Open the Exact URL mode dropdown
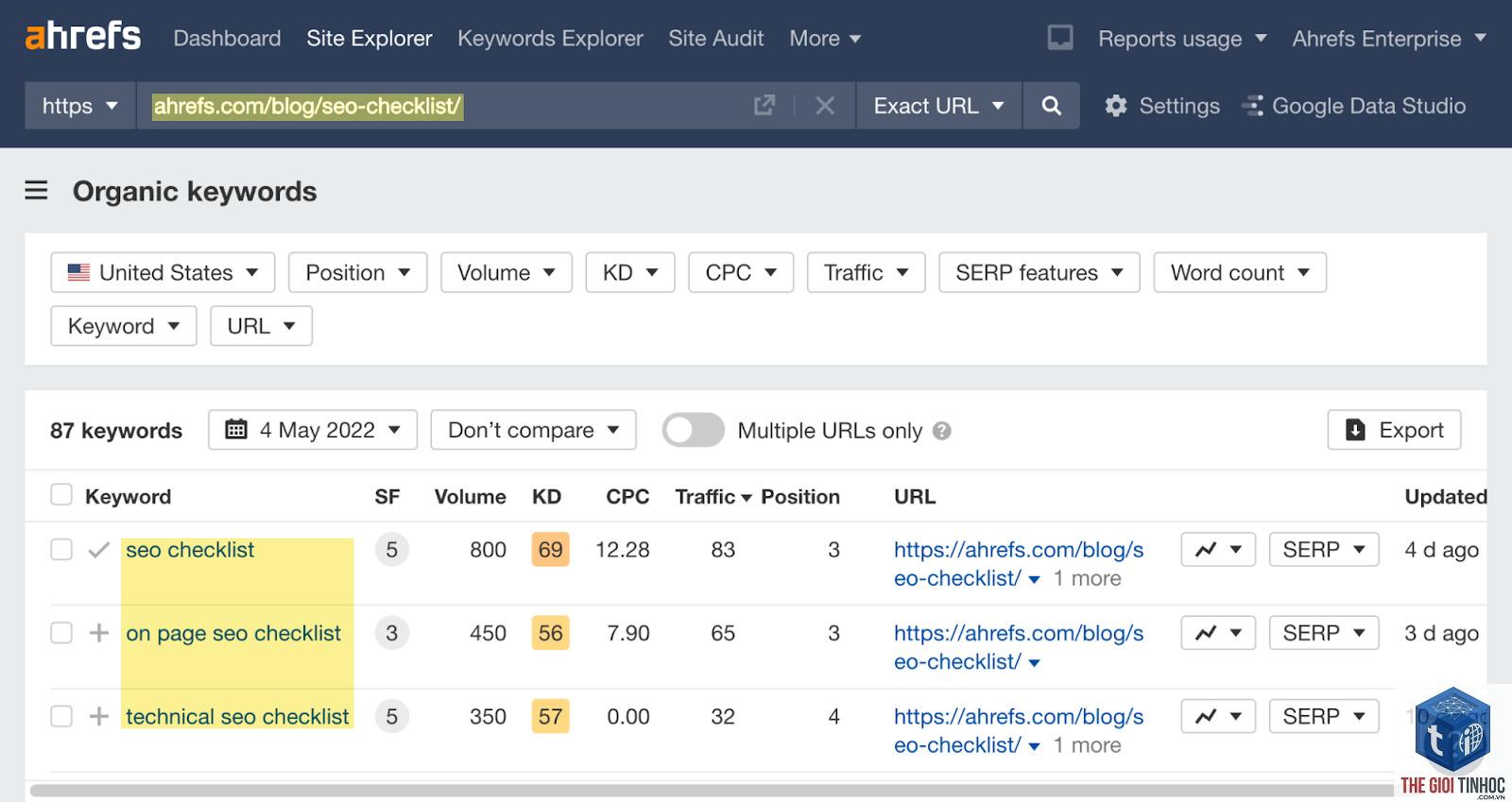This screenshot has width=1512, height=802. tap(938, 105)
